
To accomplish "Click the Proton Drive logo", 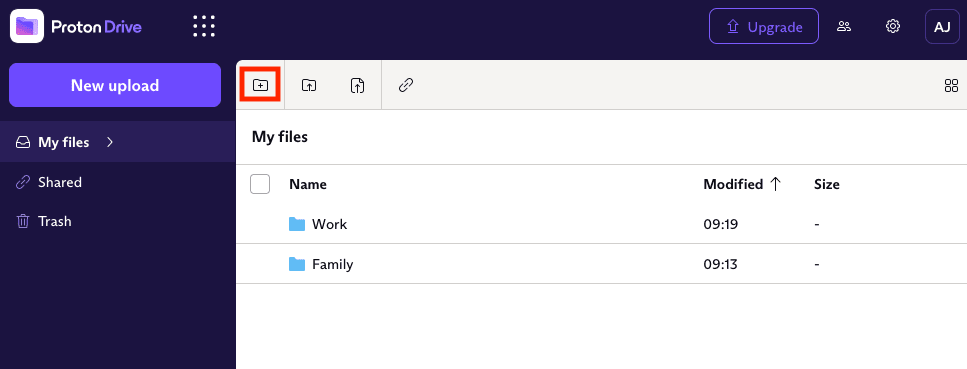I will (76, 27).
